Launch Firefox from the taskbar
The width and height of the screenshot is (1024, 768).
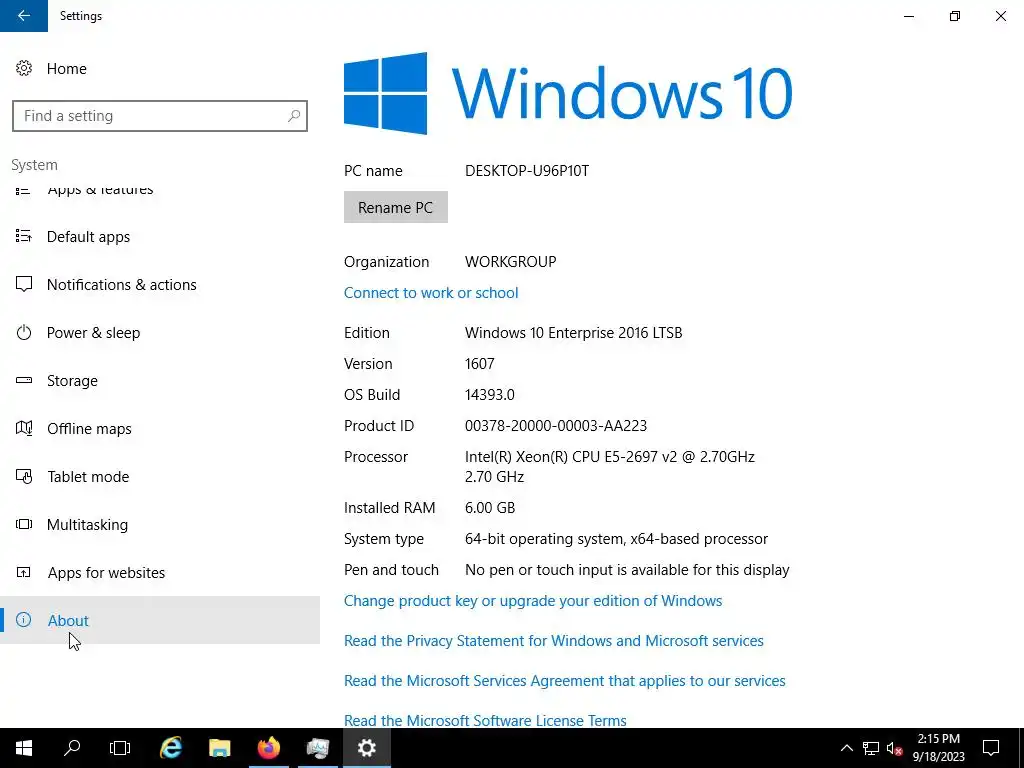click(268, 748)
